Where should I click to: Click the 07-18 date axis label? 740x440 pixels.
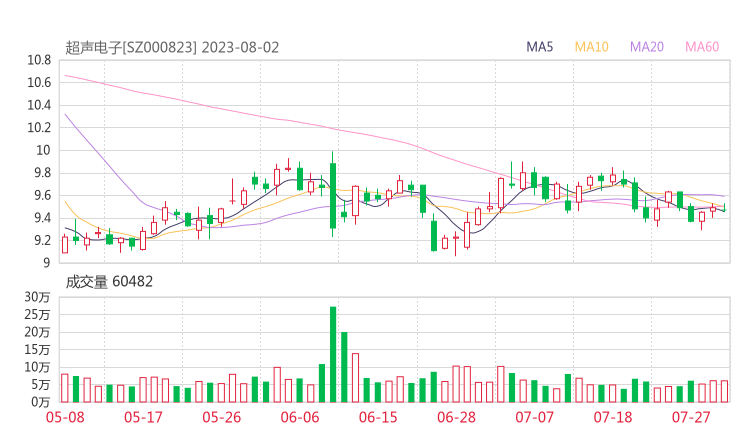click(613, 417)
